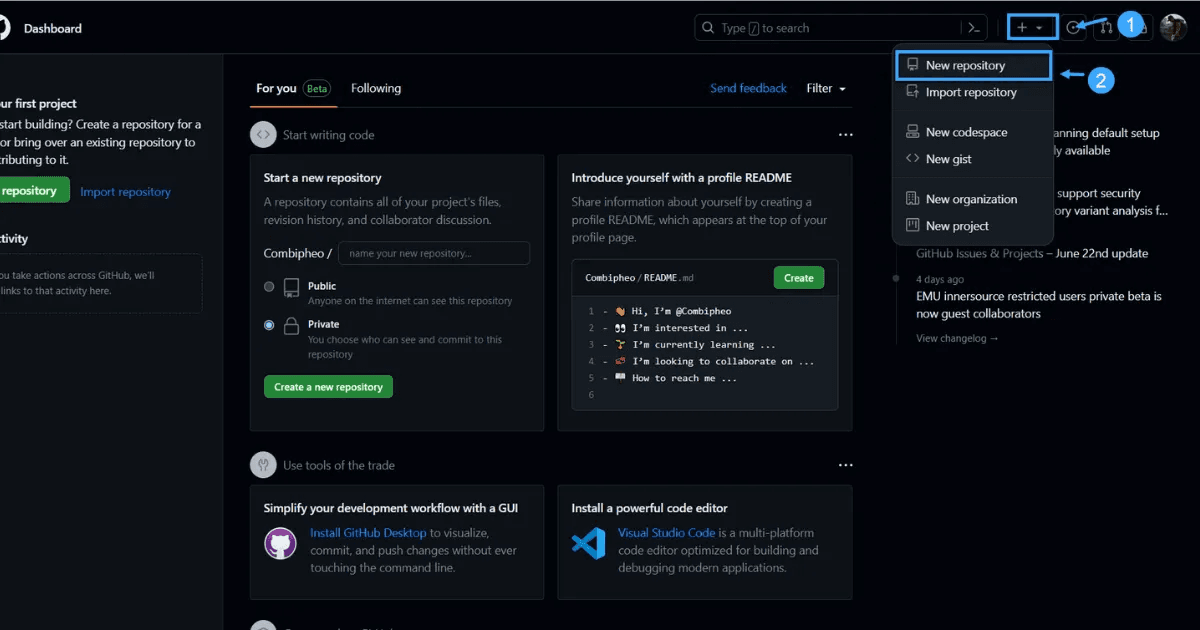Switch to the For you tab
This screenshot has height=630, width=1200.
click(293, 88)
